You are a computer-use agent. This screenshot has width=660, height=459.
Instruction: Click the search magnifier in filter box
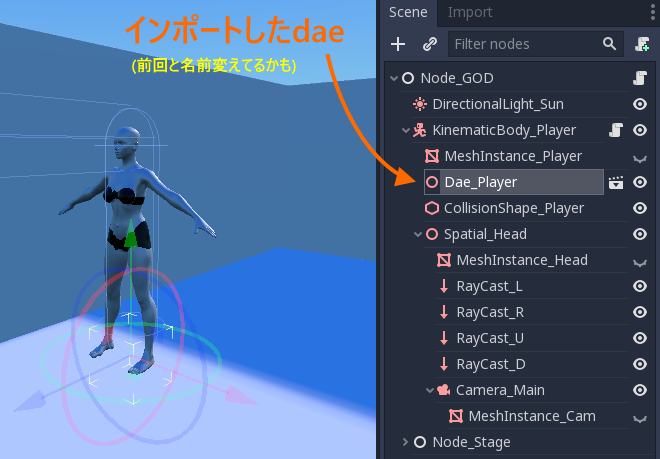[609, 43]
